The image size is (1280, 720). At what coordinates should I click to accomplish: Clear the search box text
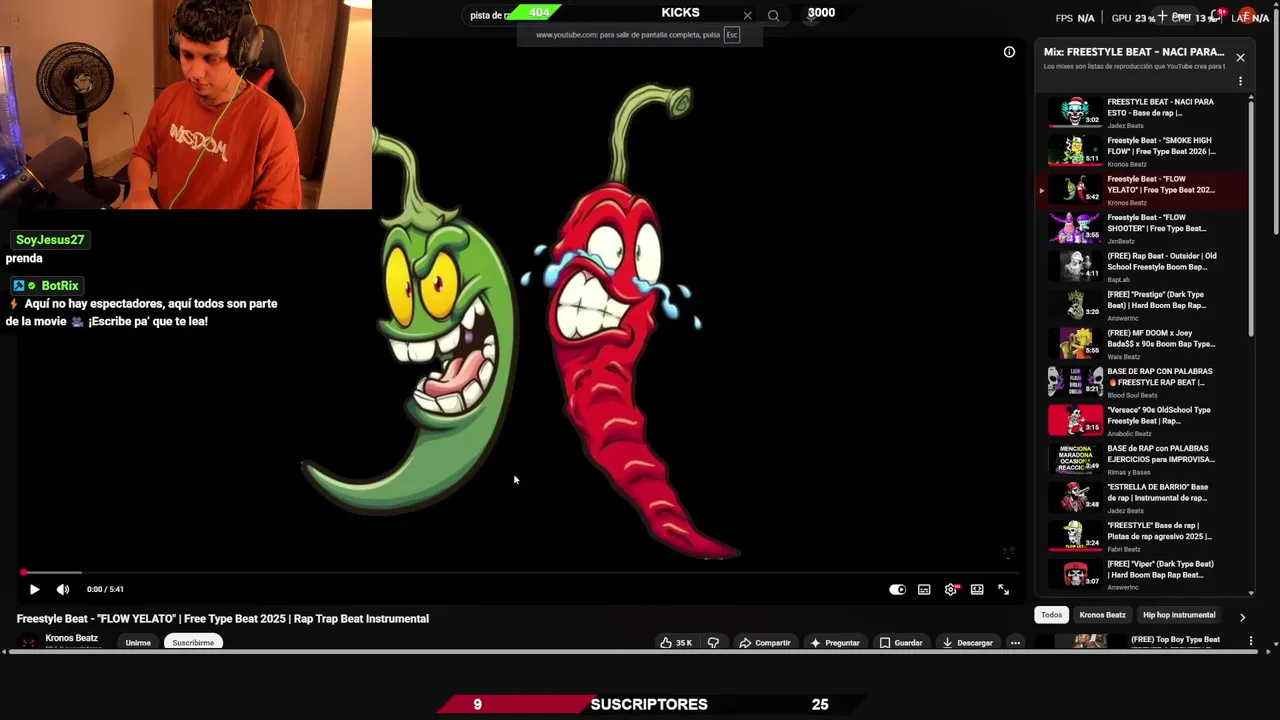747,15
